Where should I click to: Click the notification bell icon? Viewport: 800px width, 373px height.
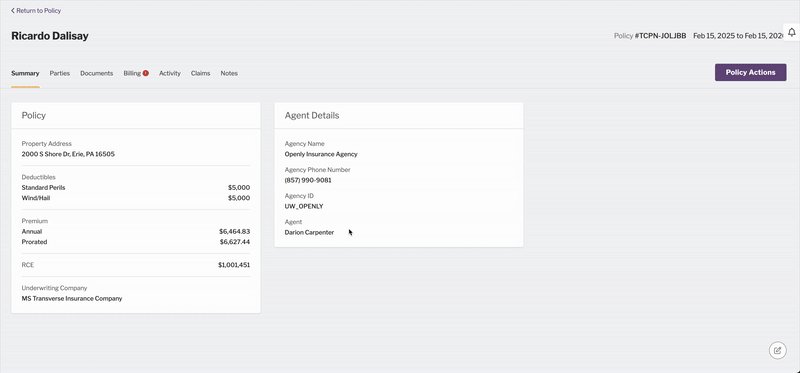pyautogui.click(x=791, y=32)
